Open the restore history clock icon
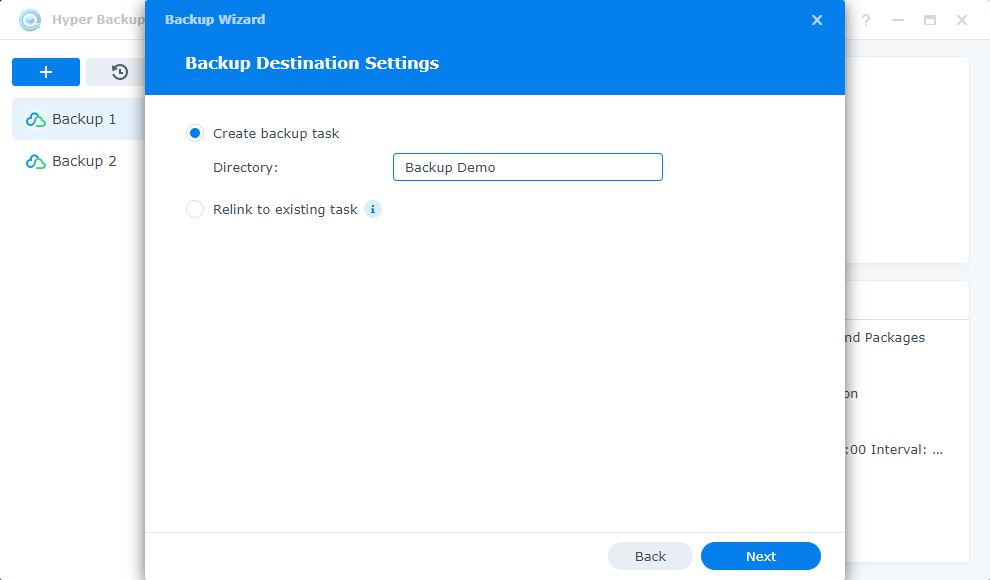The height and width of the screenshot is (580, 990). tap(119, 72)
